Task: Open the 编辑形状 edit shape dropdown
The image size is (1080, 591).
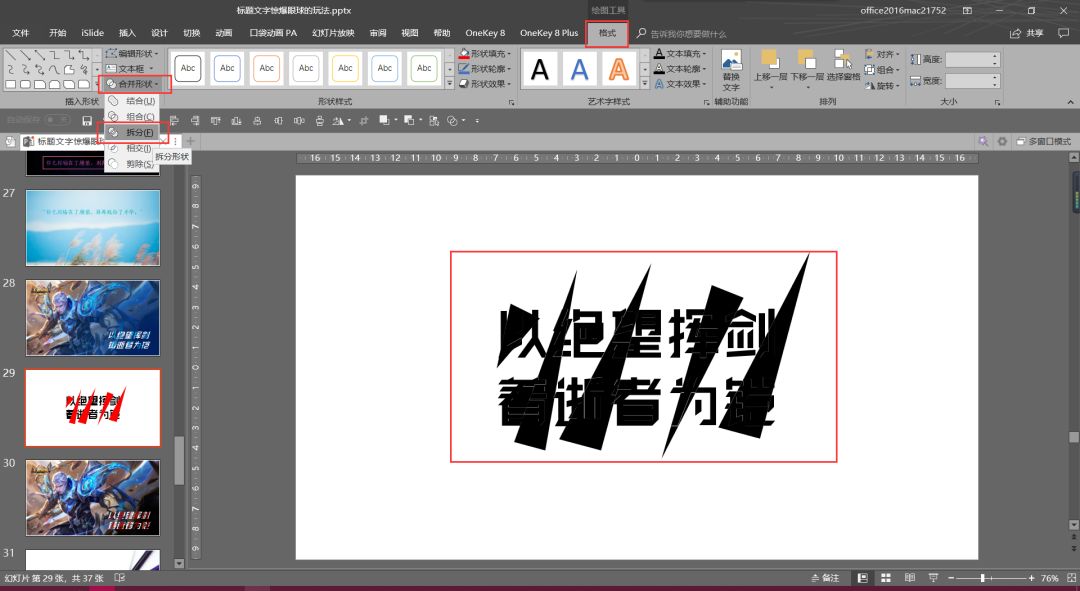Action: point(132,53)
